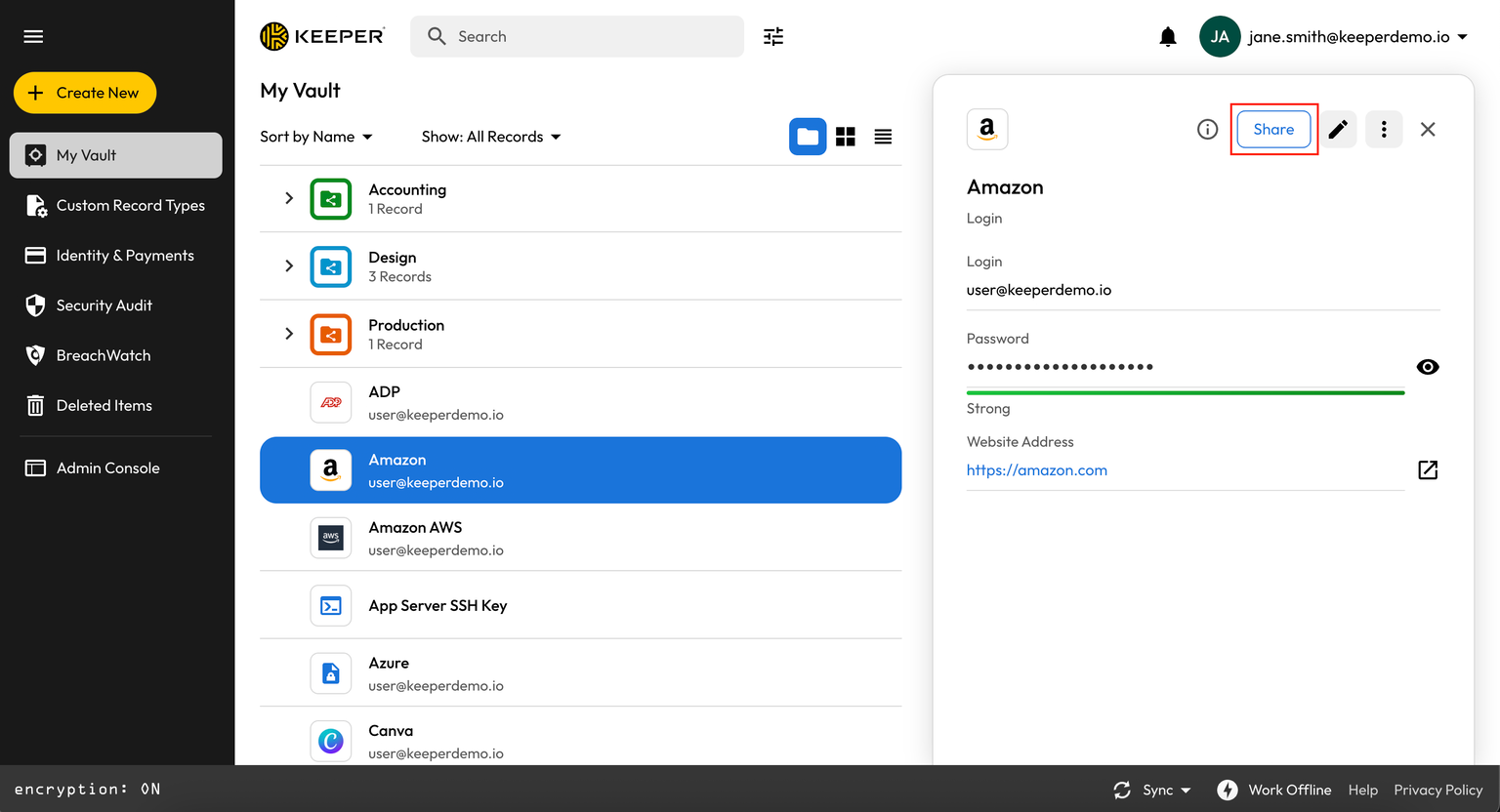The width and height of the screenshot is (1500, 812).
Task: Click the Sync refresh icon
Action: click(1123, 790)
